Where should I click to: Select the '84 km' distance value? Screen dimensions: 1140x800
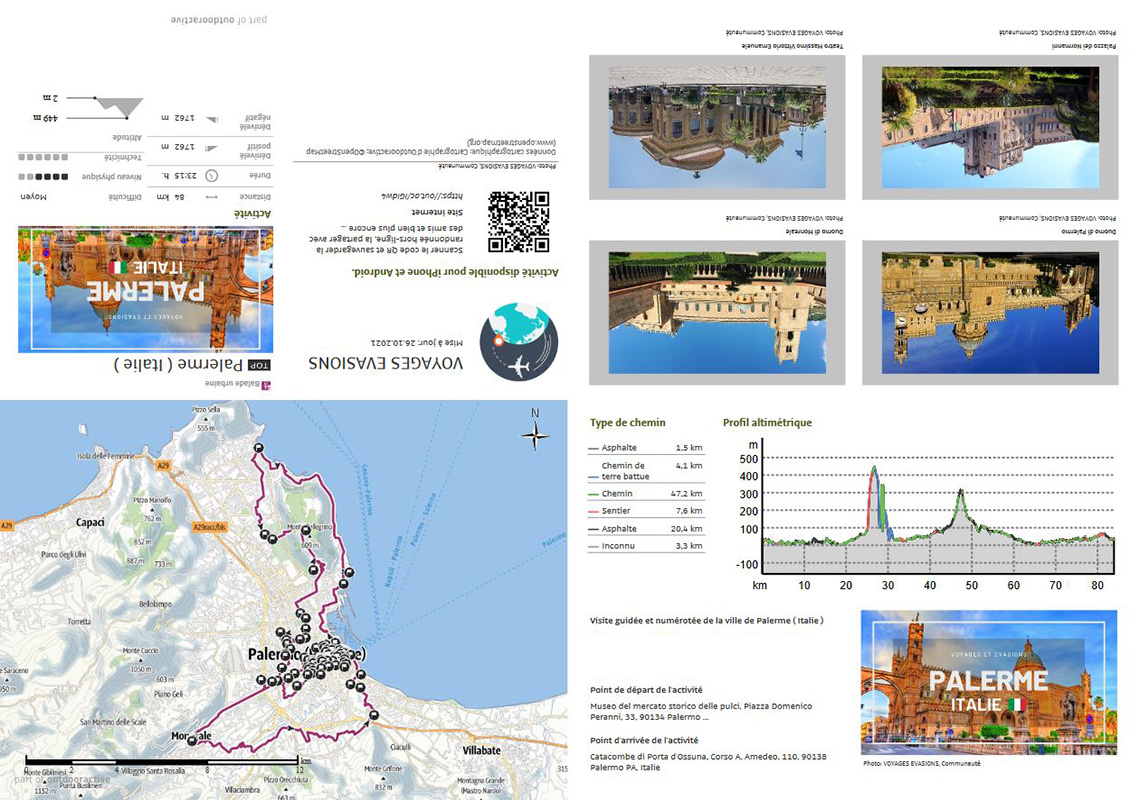tap(170, 197)
